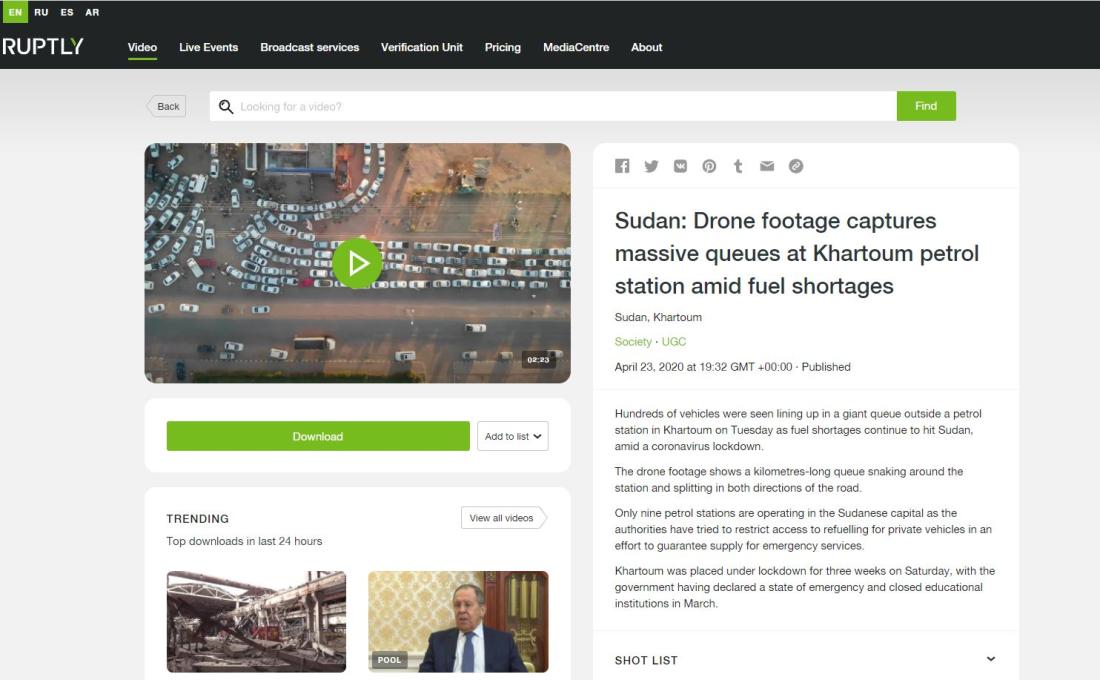
Task: Share the video on Facebook
Action: coord(622,166)
